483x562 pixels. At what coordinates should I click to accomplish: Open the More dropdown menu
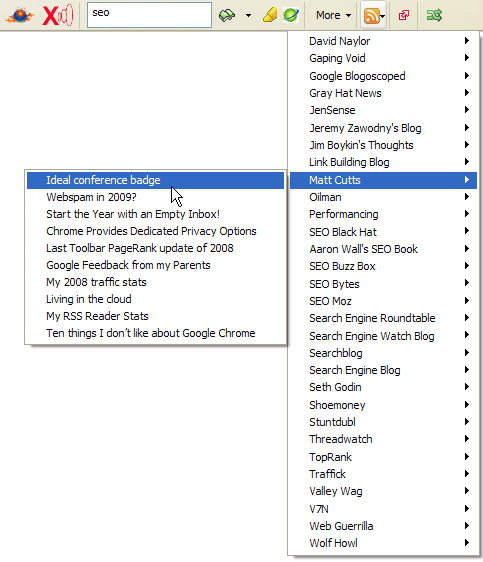tap(333, 15)
